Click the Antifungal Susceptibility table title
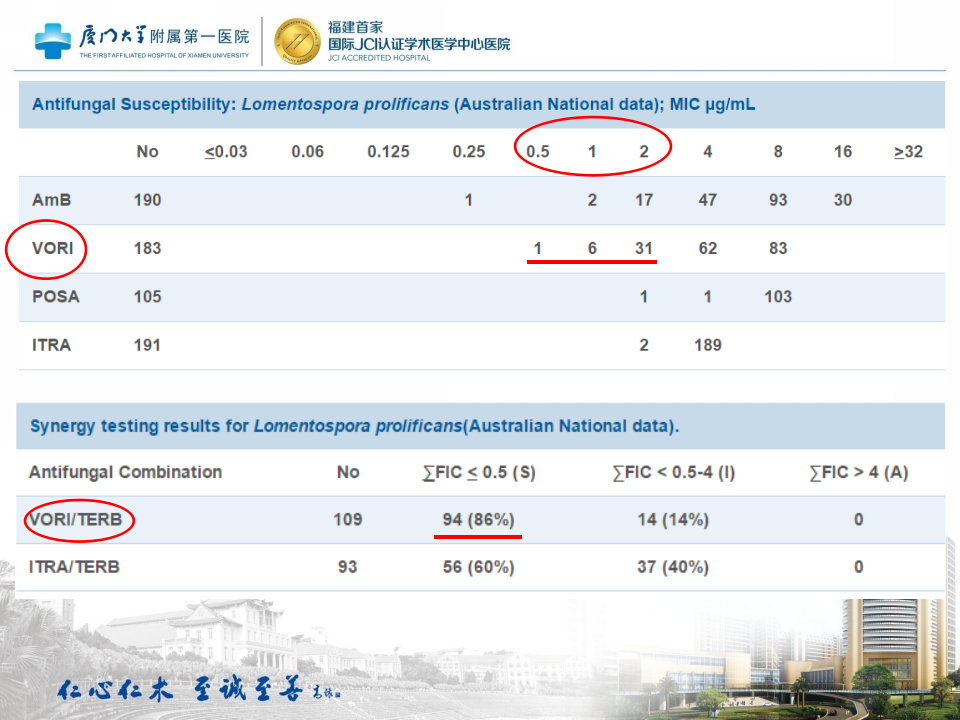Screen dimensions: 960x720 [394, 105]
